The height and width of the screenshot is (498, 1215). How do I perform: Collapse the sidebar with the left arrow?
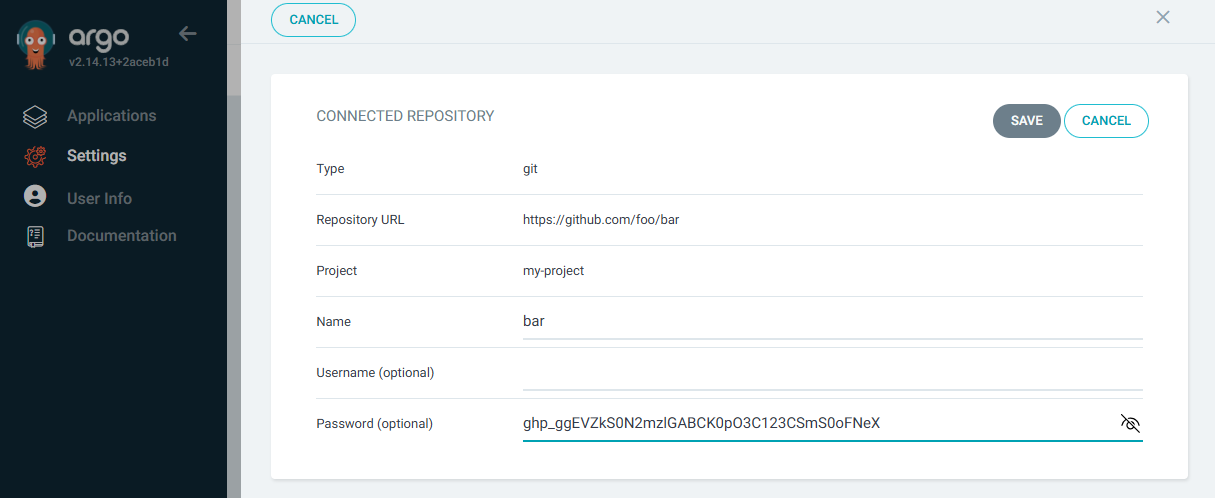[187, 34]
